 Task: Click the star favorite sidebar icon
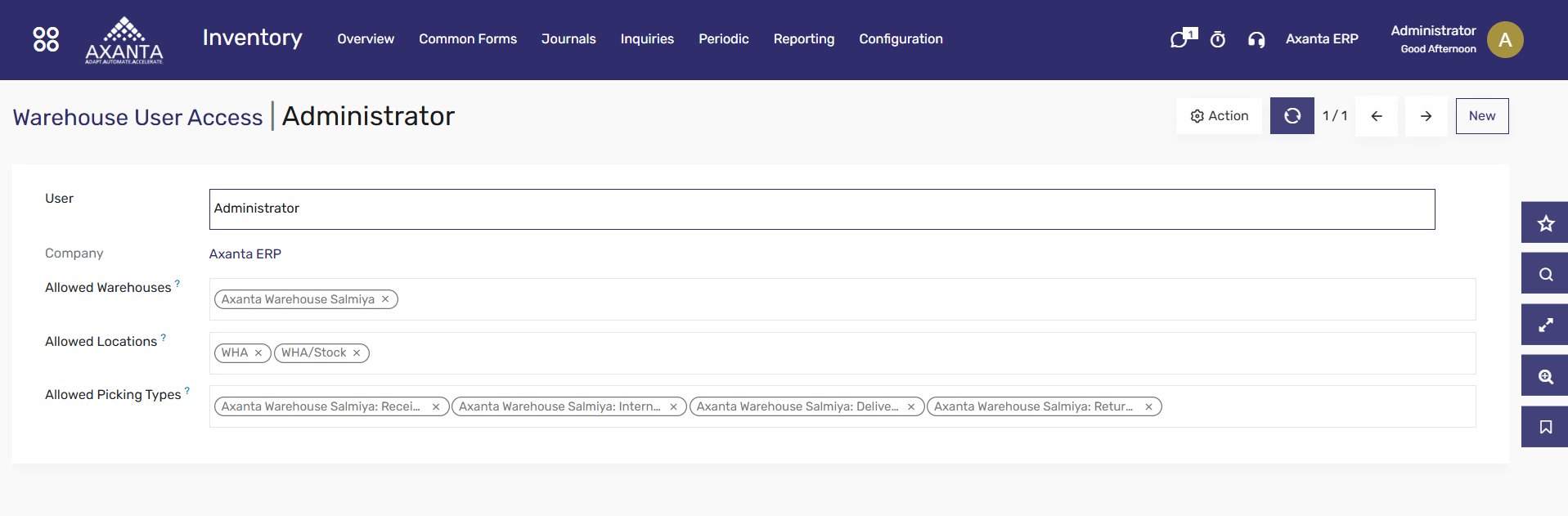1545,223
